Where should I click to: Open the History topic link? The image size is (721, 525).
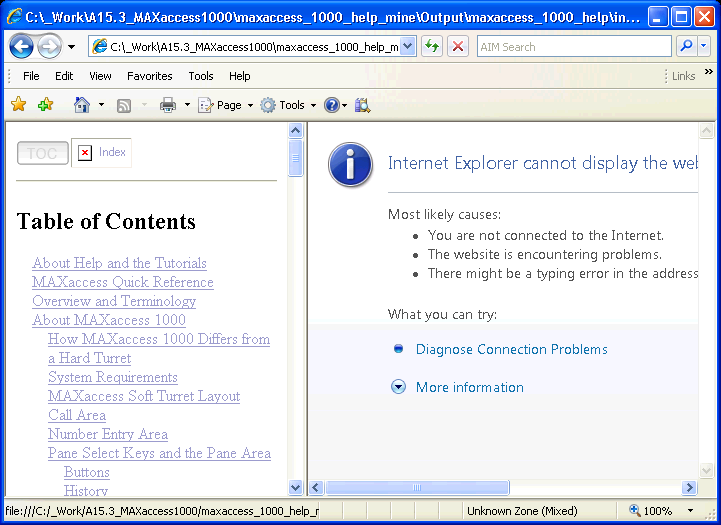(86, 491)
